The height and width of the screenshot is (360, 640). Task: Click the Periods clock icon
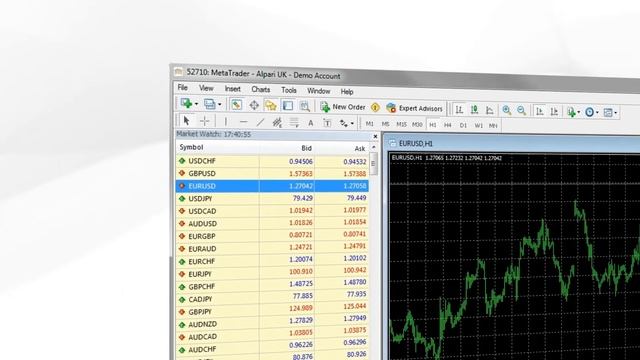click(x=589, y=112)
